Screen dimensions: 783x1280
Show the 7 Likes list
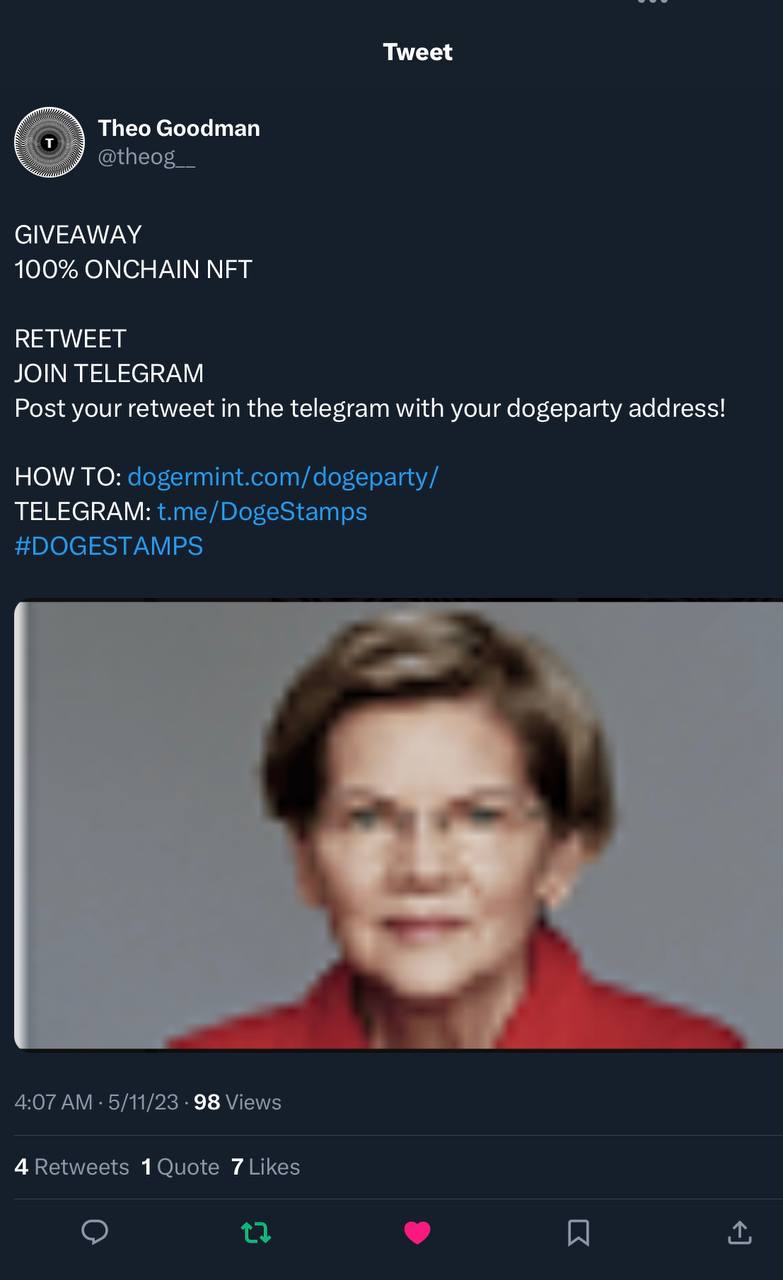coord(265,1167)
